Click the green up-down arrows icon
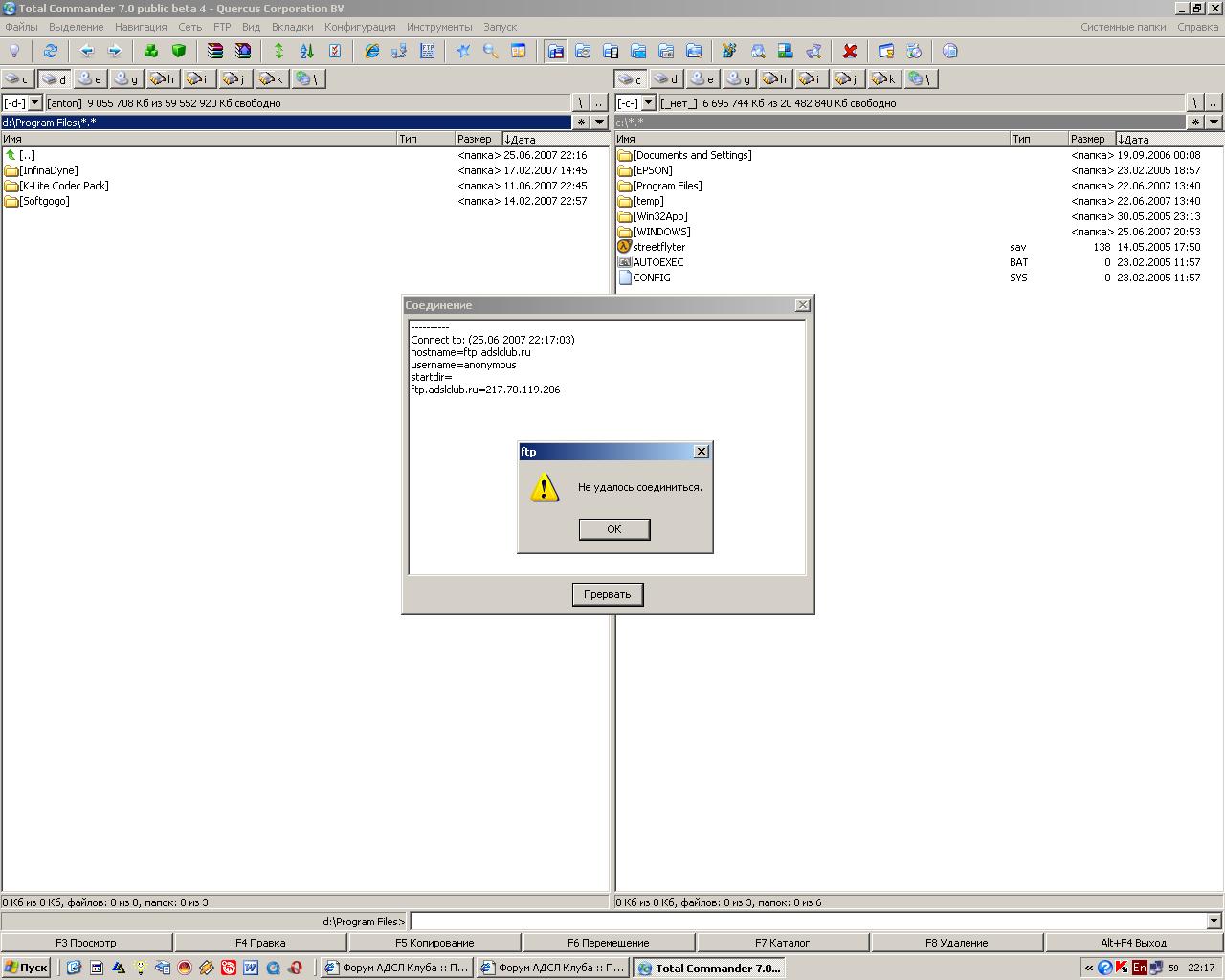This screenshot has height=980, width=1225. point(279,51)
